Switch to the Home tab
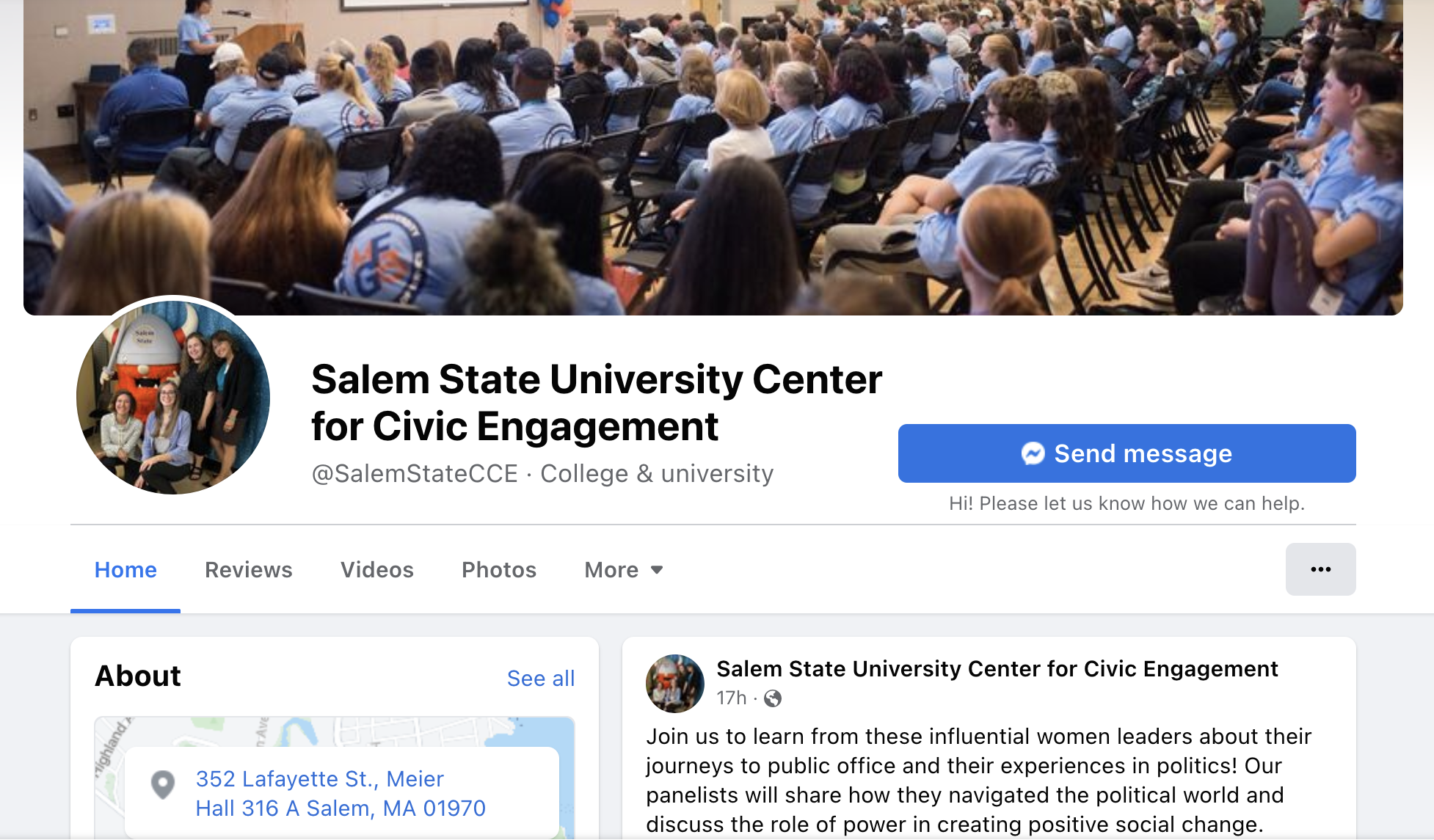The height and width of the screenshot is (840, 1434). (x=125, y=570)
